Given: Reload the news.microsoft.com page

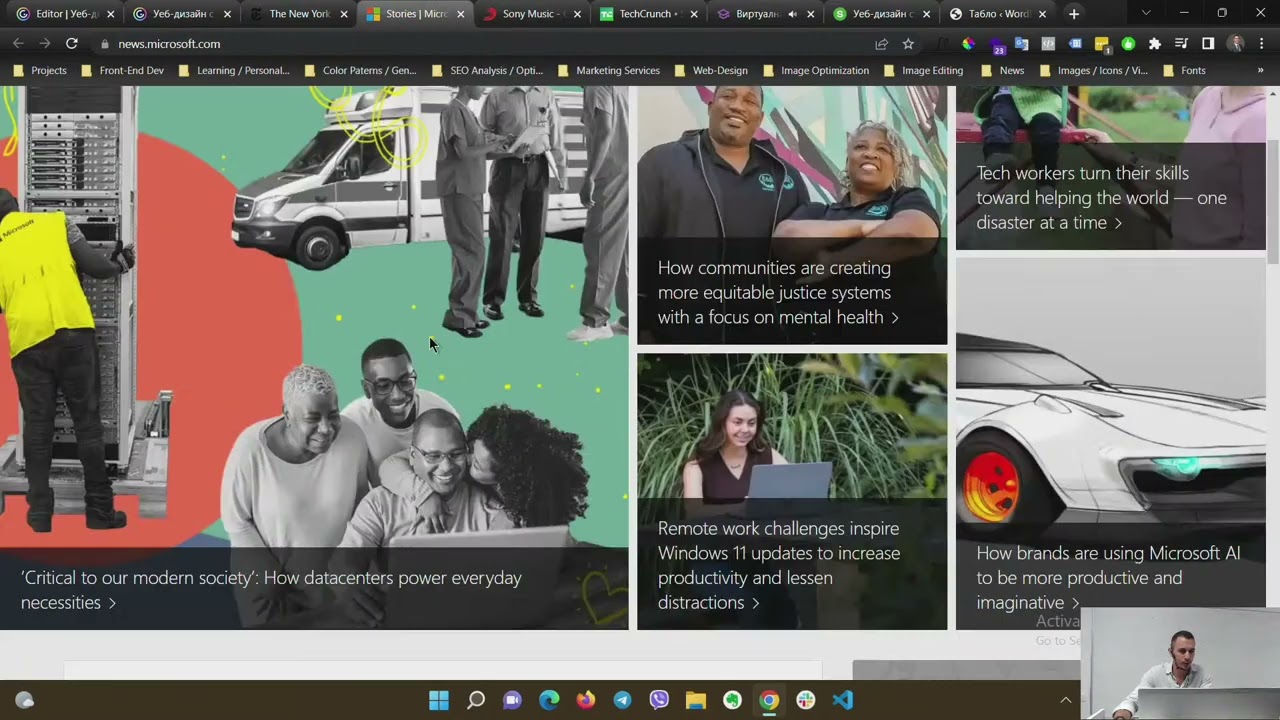Looking at the screenshot, I should click(72, 44).
